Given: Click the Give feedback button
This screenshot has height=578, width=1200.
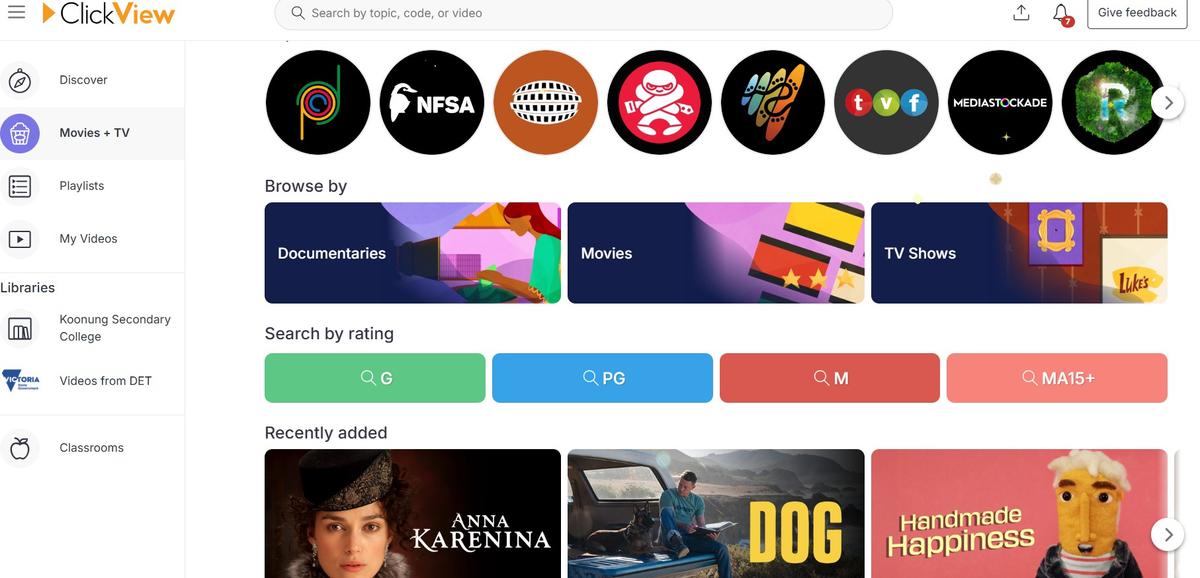Looking at the screenshot, I should tap(1137, 13).
